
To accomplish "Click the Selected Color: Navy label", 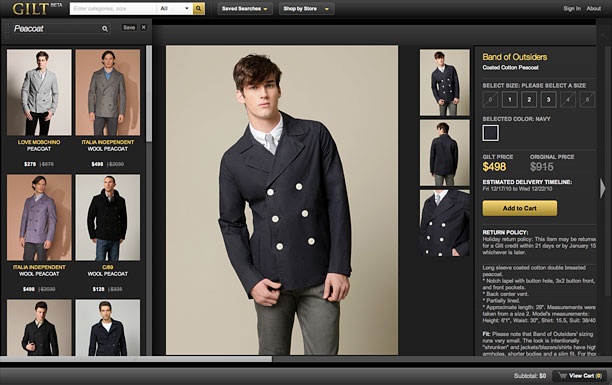I will pos(516,119).
